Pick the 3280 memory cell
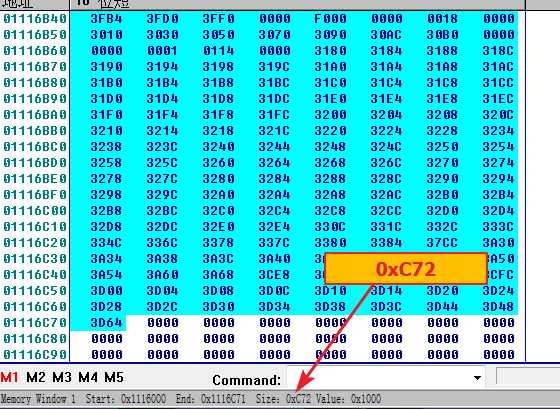Viewport: 560px width, 409px height. tap(219, 179)
